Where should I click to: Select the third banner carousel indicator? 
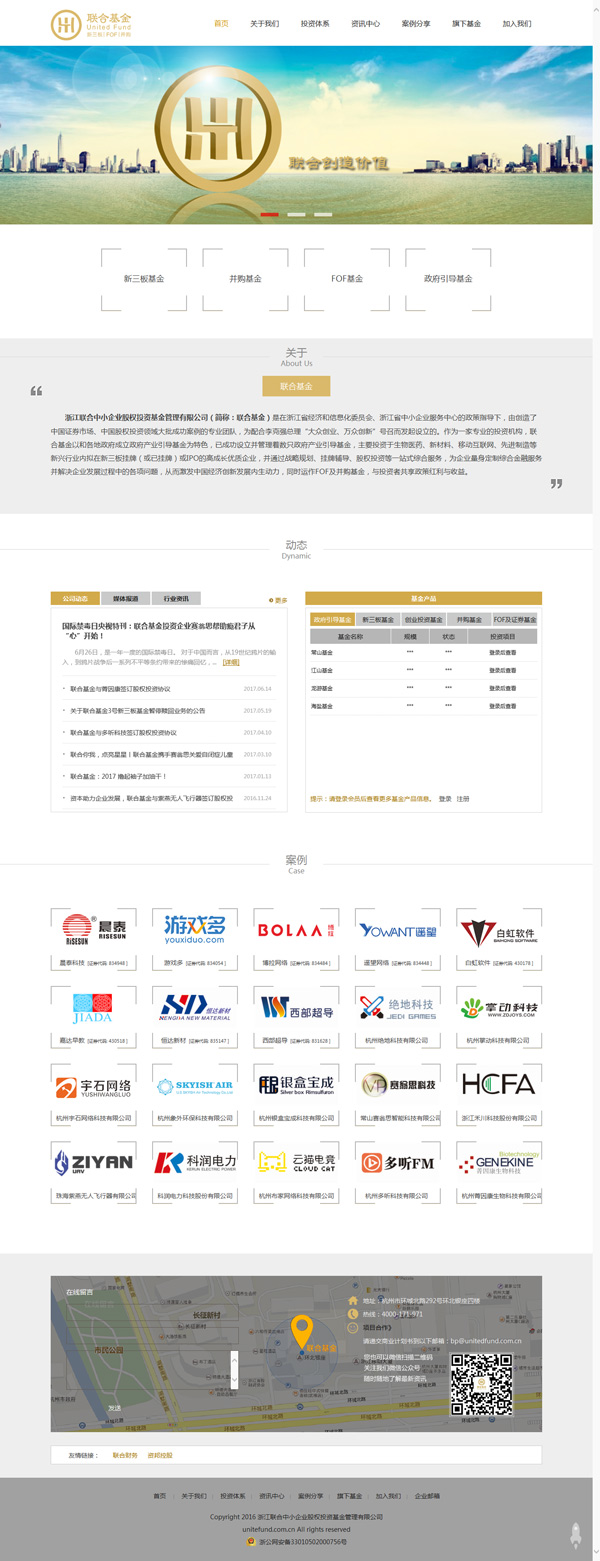click(x=323, y=214)
